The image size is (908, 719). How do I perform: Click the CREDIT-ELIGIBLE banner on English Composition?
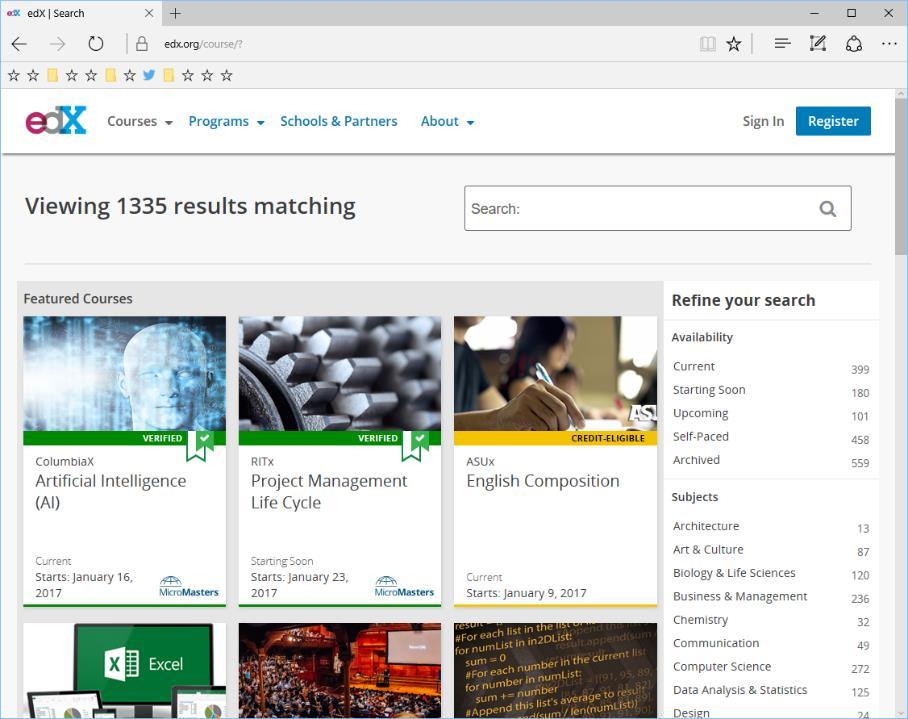pyautogui.click(x=555, y=438)
